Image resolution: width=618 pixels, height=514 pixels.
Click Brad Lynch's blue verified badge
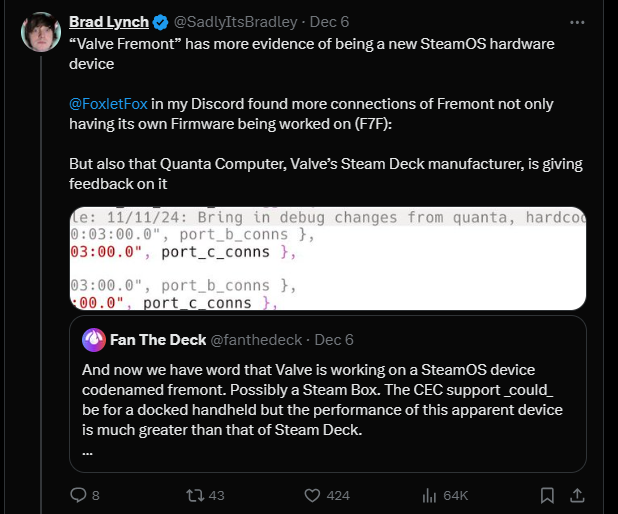(159, 22)
